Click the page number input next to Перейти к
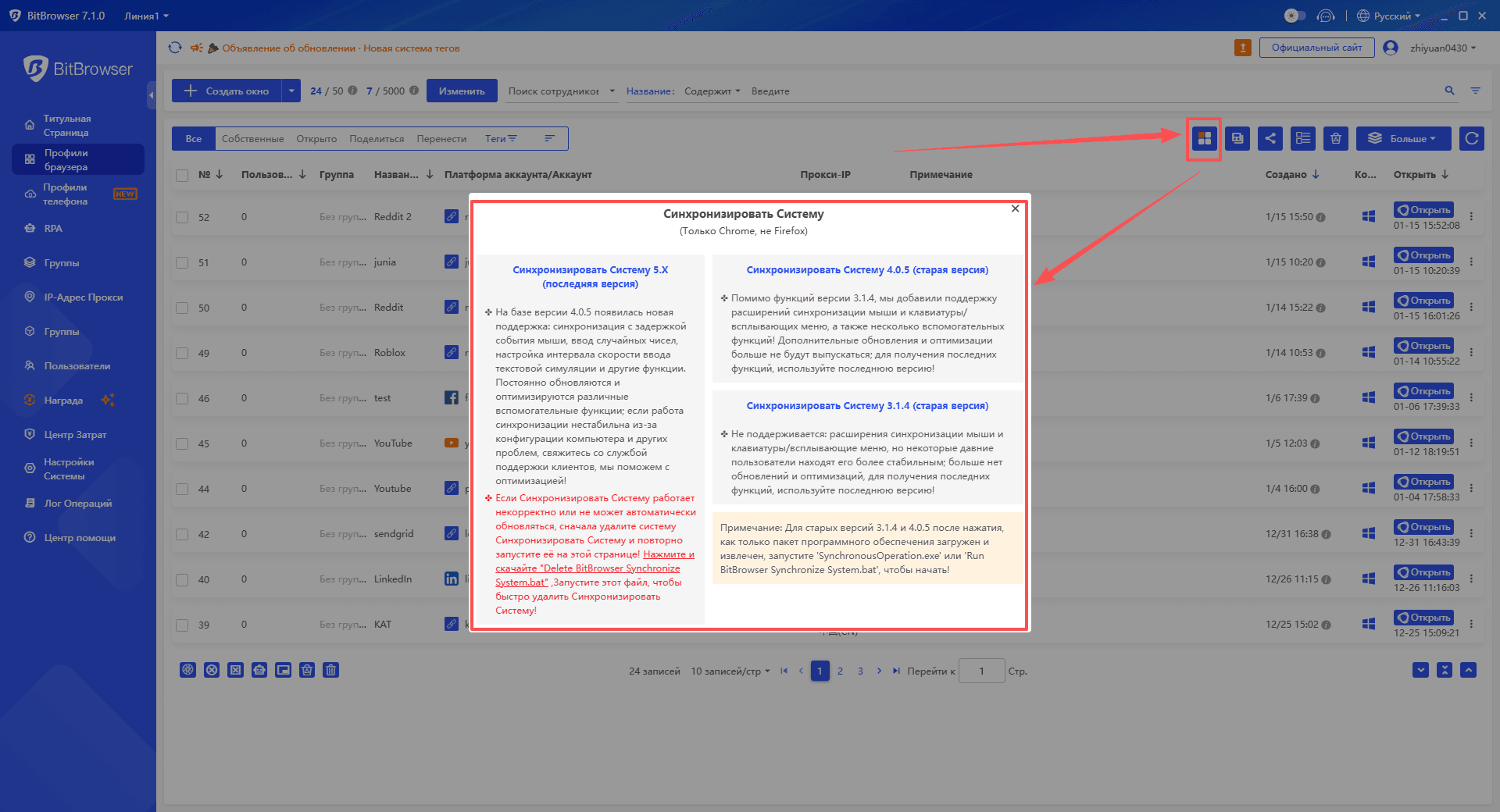 point(981,671)
